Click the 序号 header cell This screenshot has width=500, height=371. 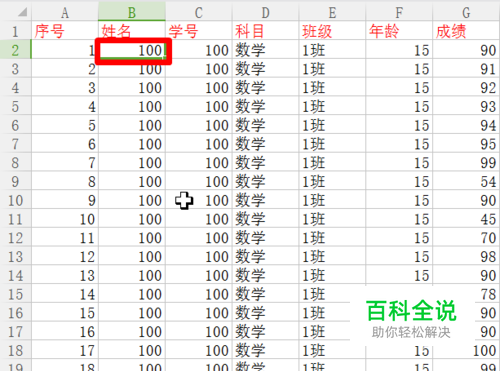[65, 31]
